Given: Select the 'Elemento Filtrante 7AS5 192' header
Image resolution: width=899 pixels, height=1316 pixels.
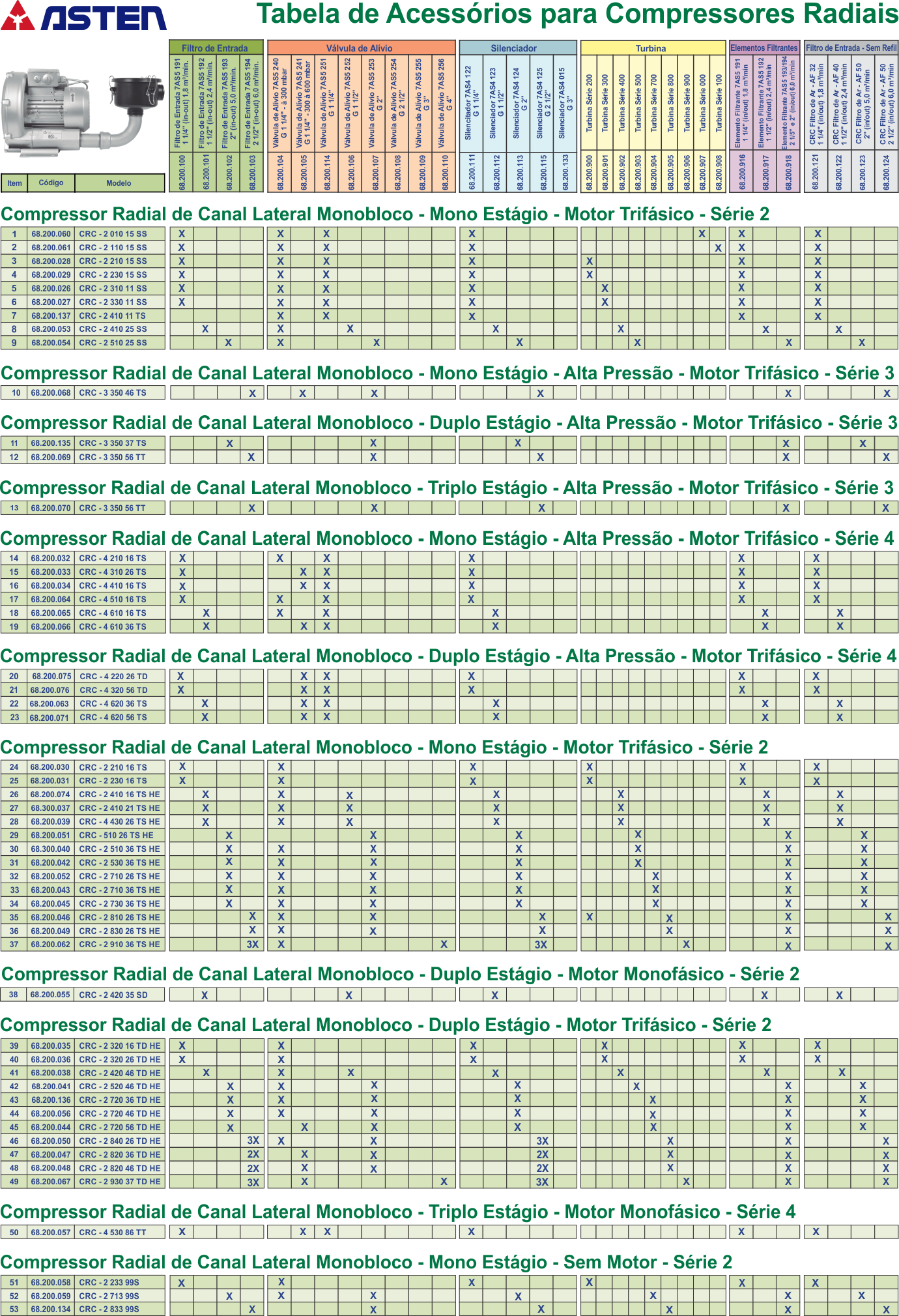Looking at the screenshot, I should 765,103.
